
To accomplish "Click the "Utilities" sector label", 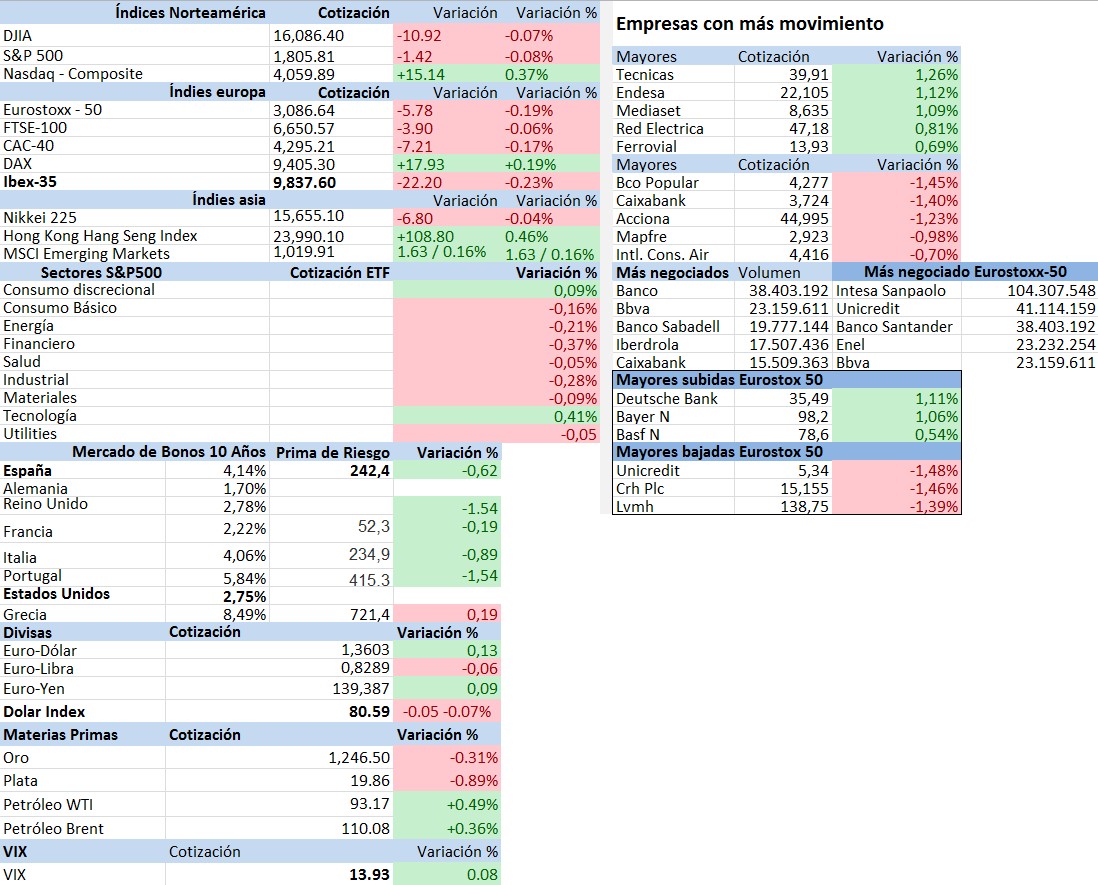I will pos(30,434).
